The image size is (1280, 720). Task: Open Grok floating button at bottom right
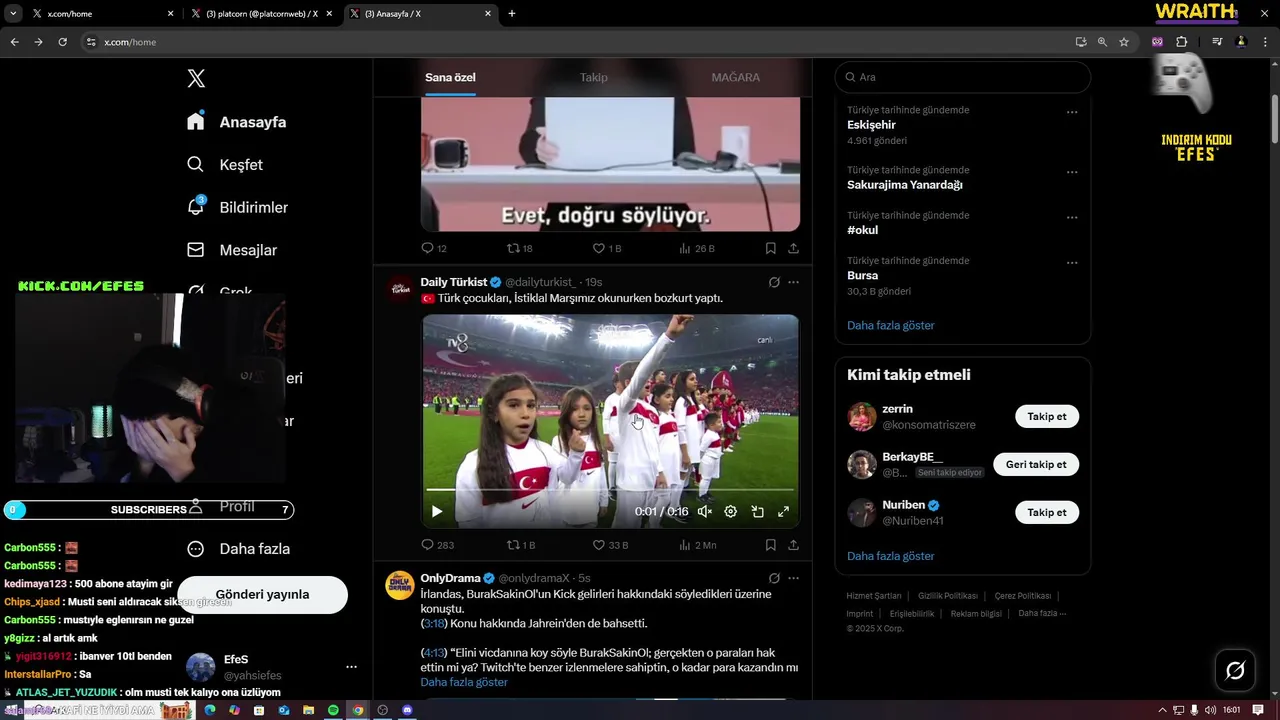coord(1235,671)
